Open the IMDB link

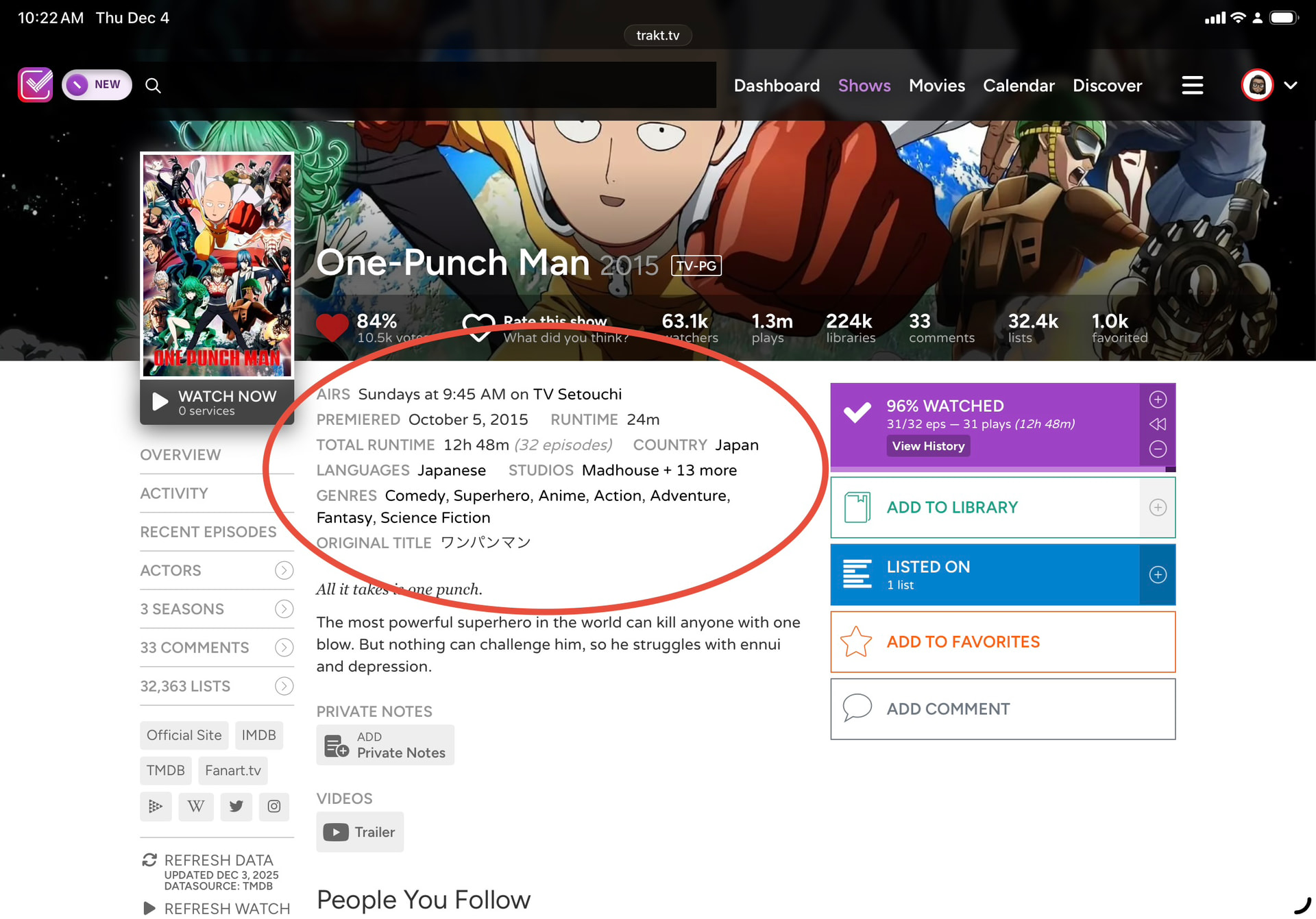258,735
